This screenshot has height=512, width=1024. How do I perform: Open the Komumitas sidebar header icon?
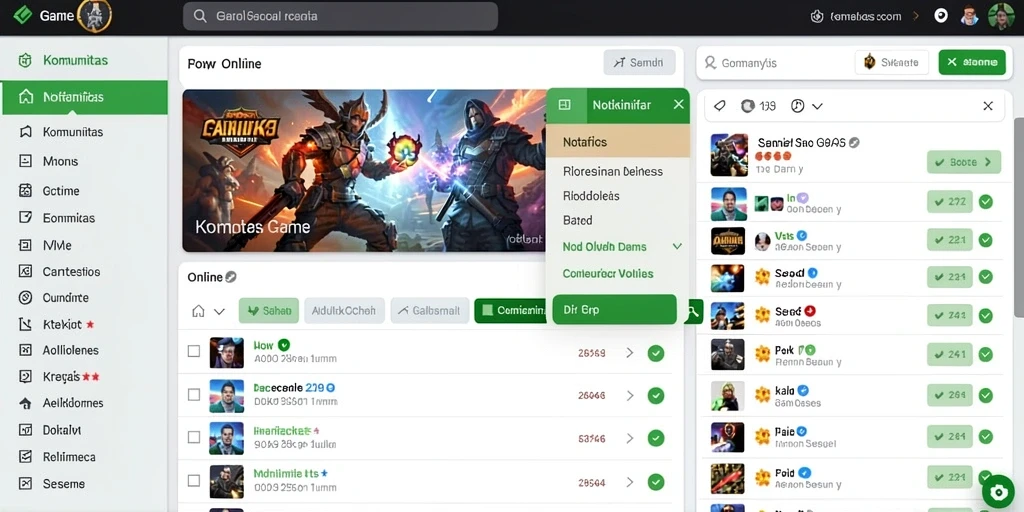[x=25, y=61]
